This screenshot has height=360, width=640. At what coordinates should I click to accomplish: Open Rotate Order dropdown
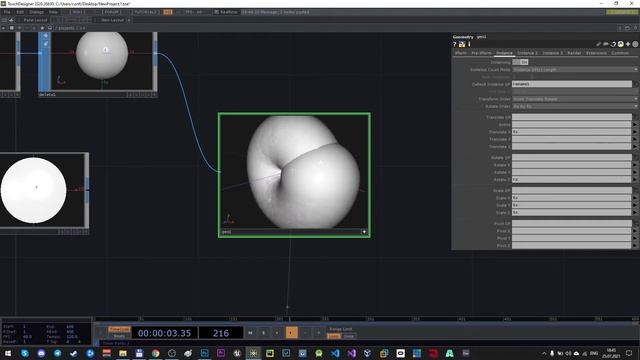[575, 107]
